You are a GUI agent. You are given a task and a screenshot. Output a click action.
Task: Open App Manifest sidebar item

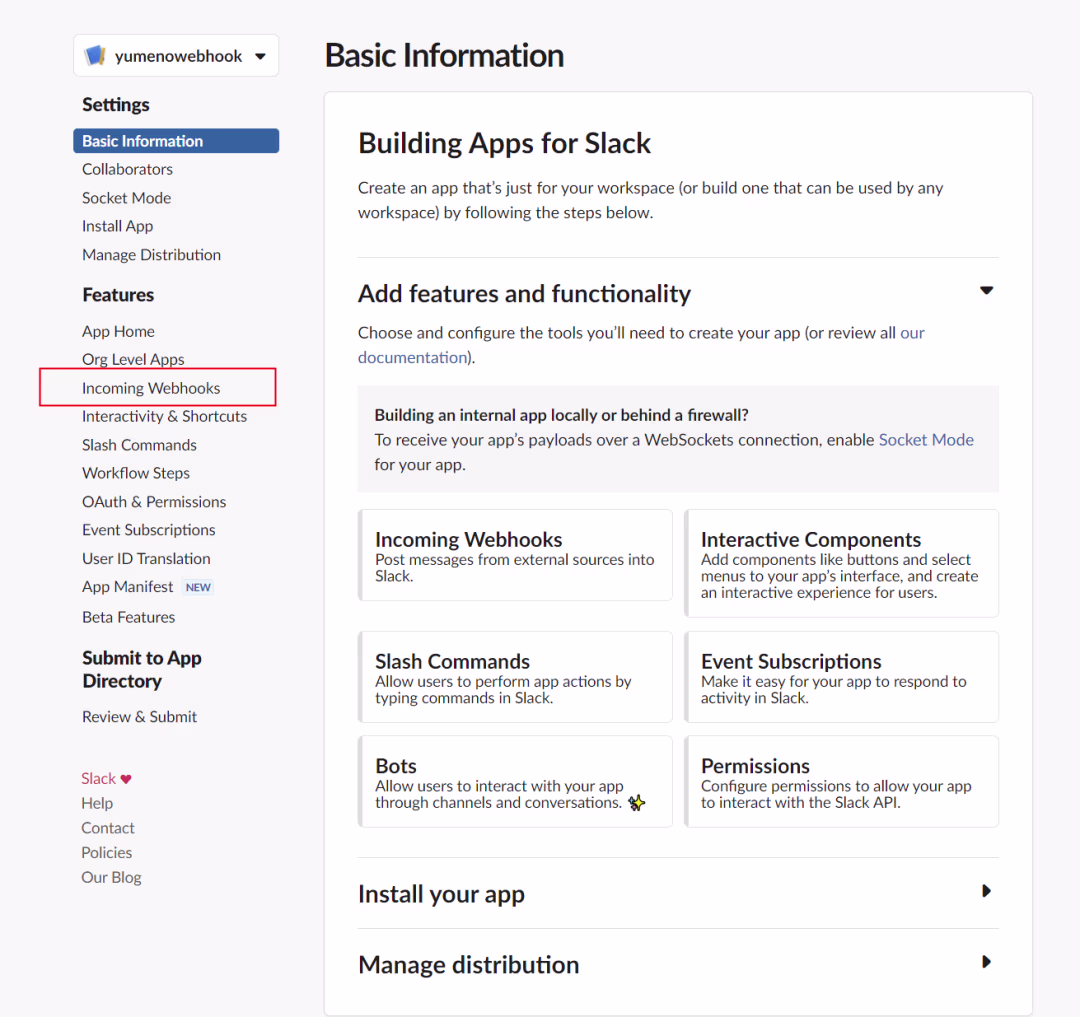tap(128, 587)
